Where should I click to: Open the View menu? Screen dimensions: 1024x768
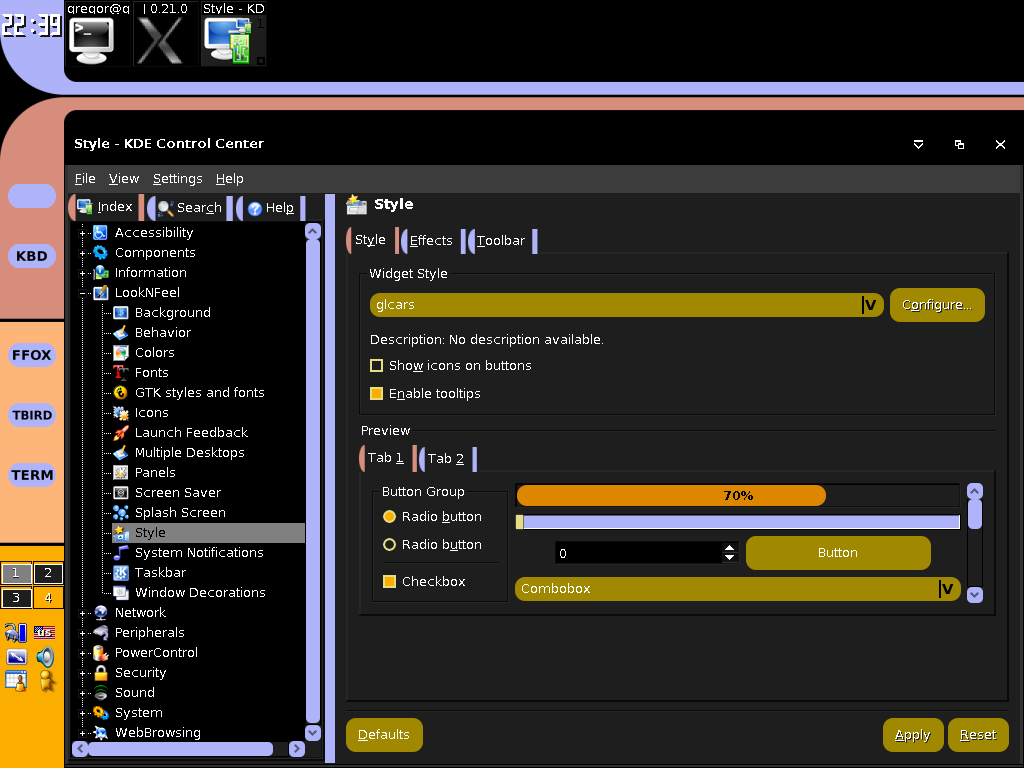(x=124, y=179)
